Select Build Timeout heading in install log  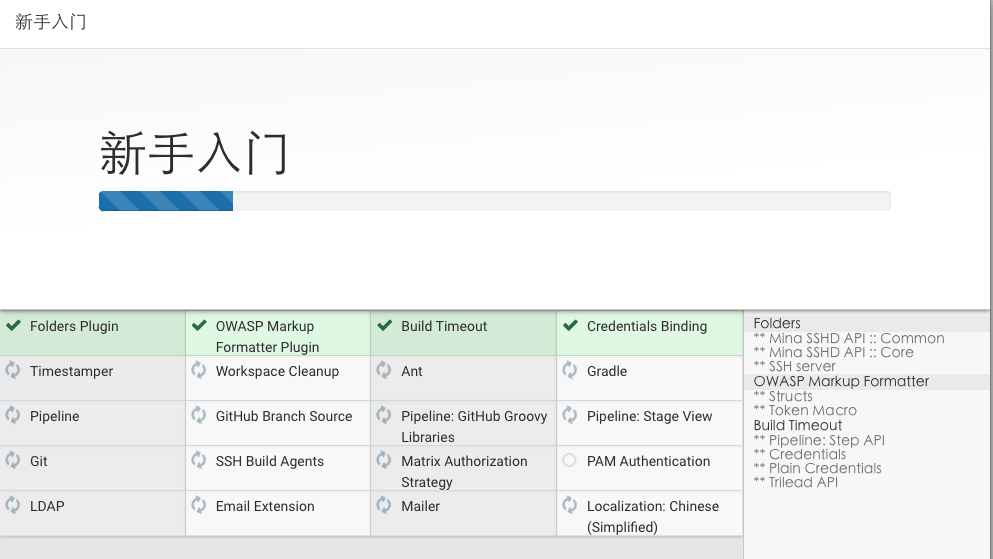click(798, 425)
